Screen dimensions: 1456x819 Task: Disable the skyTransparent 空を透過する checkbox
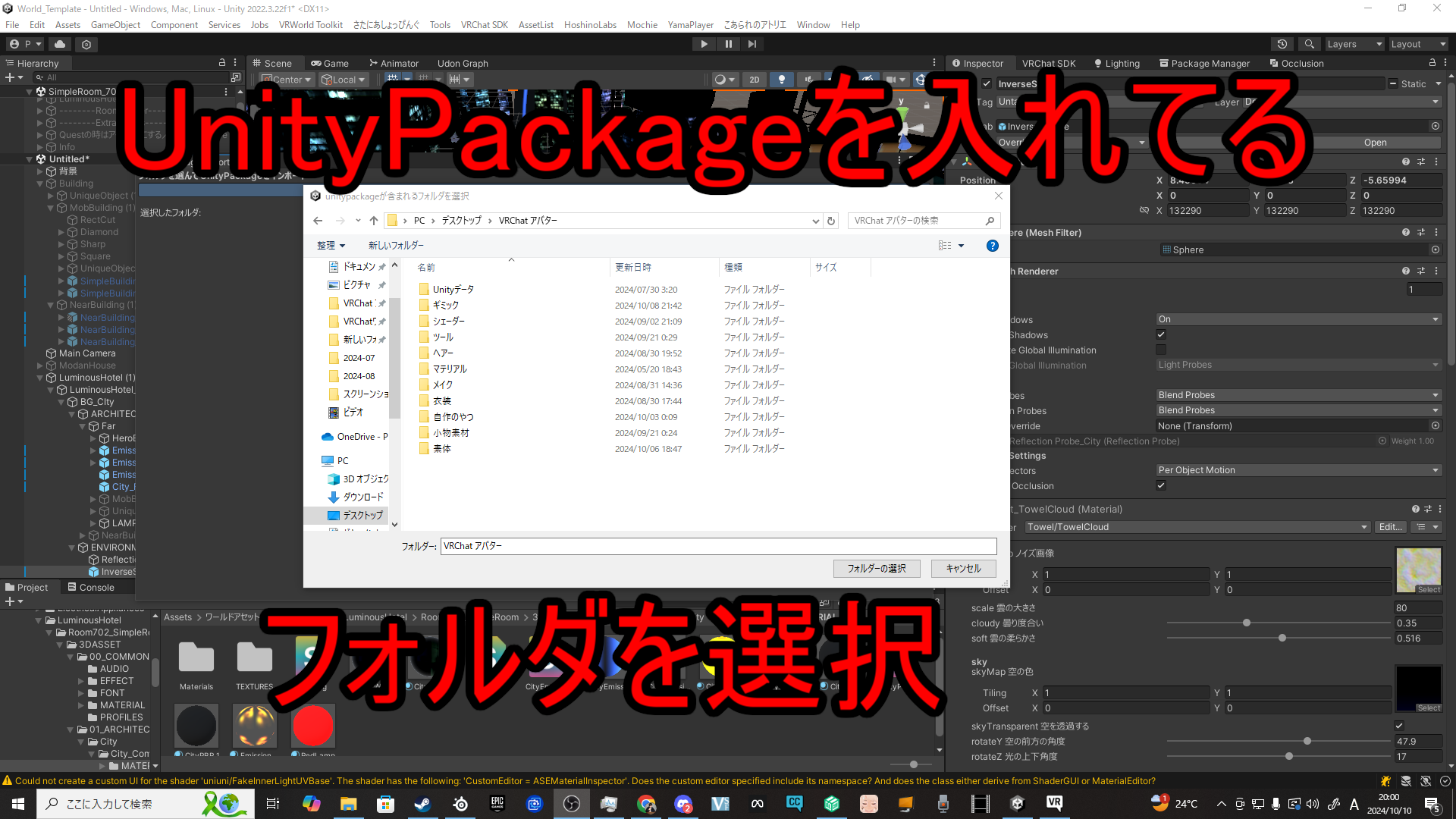coord(1398,726)
